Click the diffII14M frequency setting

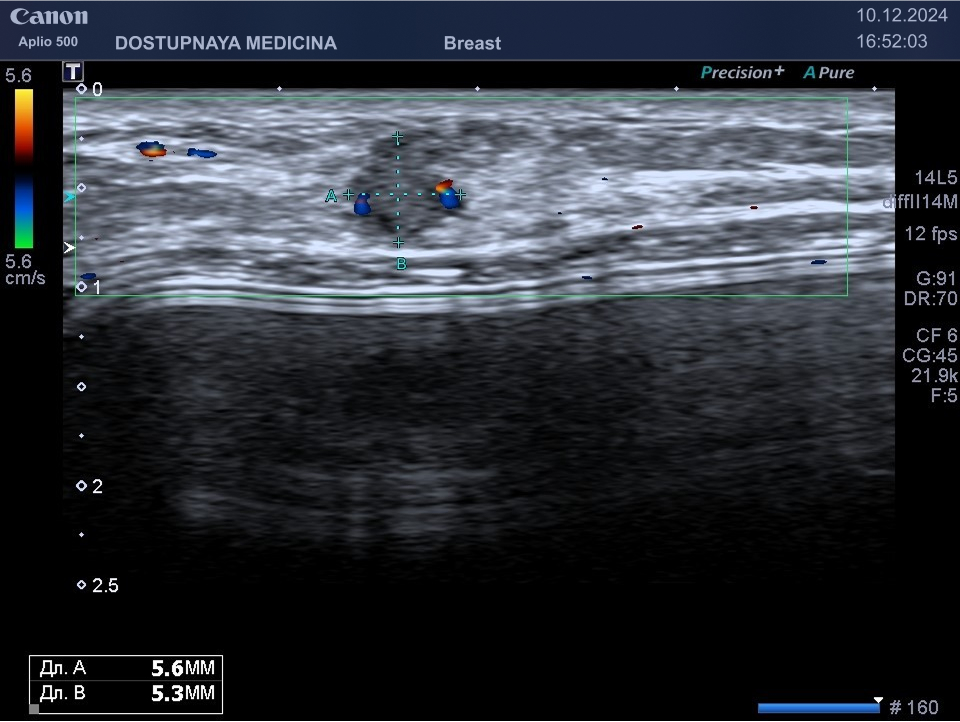click(x=920, y=202)
